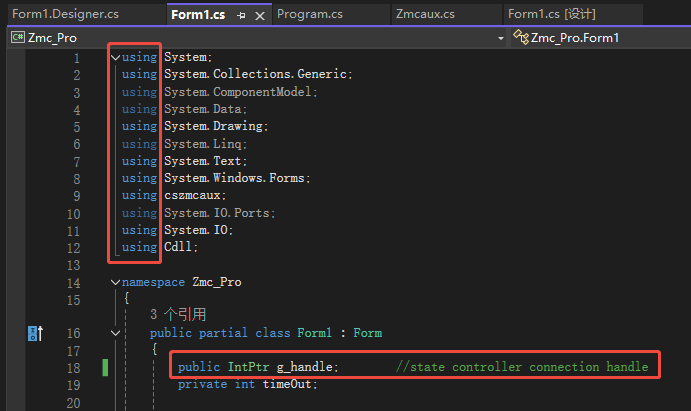Open the Form1.cs [设计] designer tab
Image resolution: width=691 pixels, height=411 pixels.
[x=552, y=14]
